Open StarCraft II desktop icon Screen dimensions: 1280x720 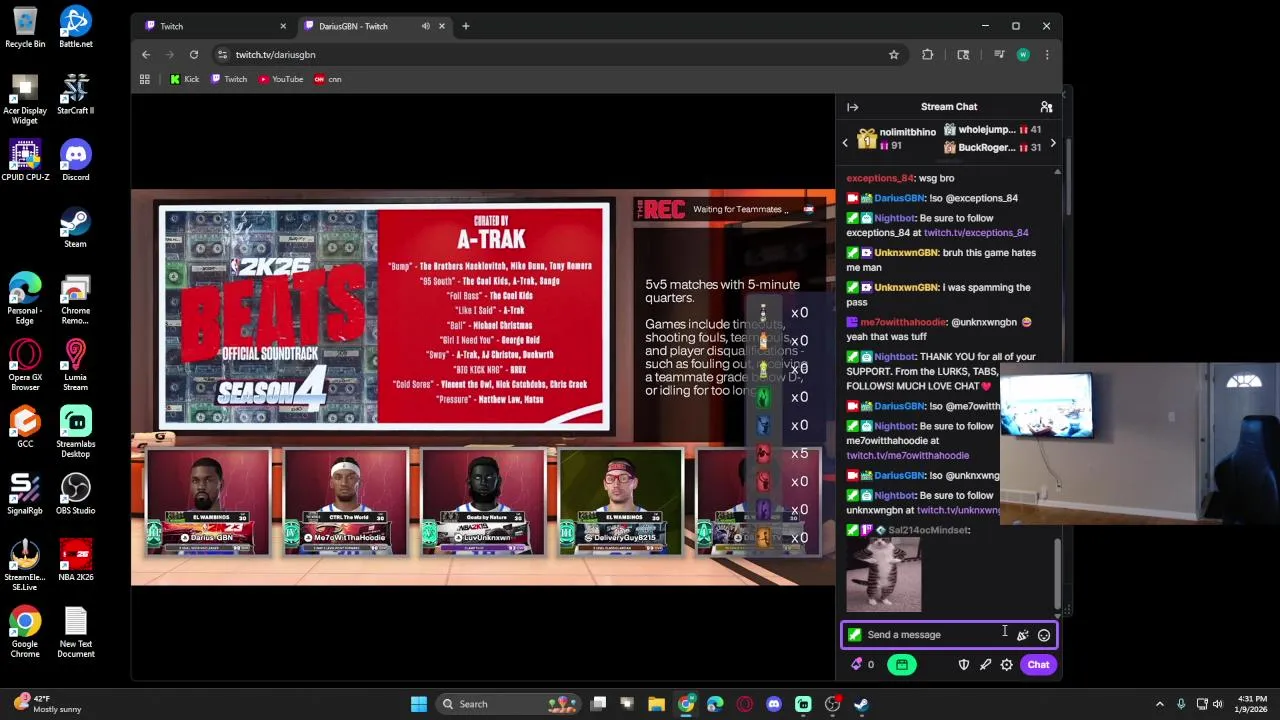click(76, 94)
